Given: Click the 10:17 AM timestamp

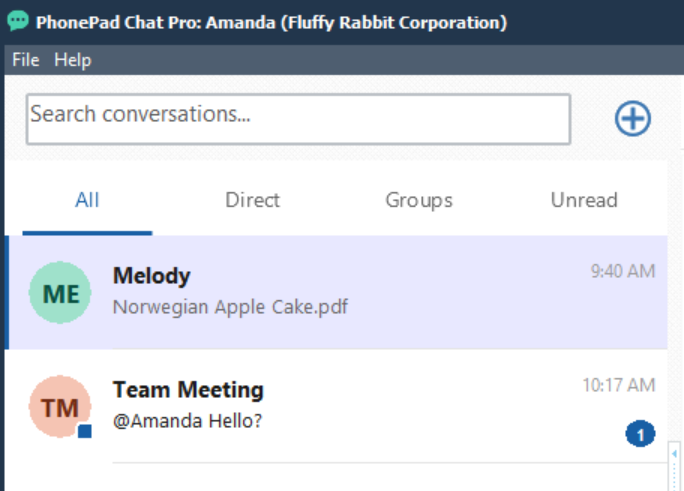Looking at the screenshot, I should (x=619, y=385).
